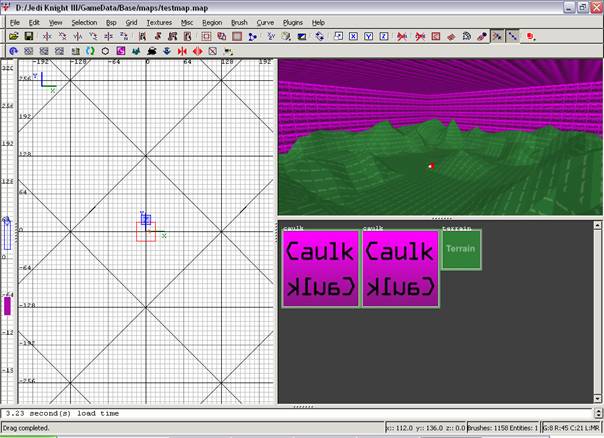Click the red eraser-shaped toolbar icon
The height and width of the screenshot is (438, 604).
coord(451,36)
